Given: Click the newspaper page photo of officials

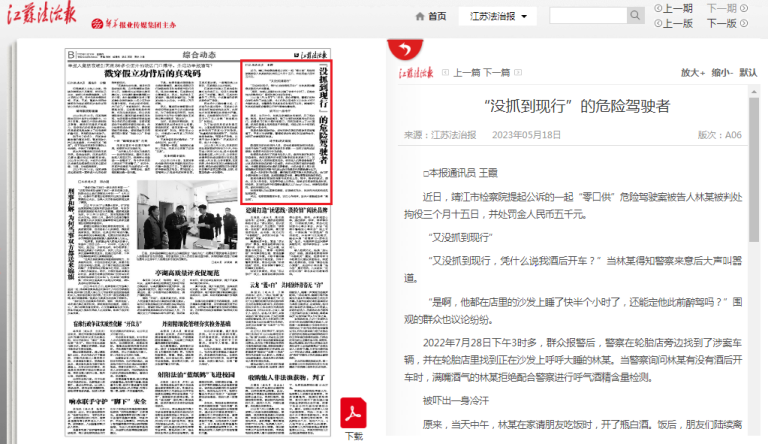Looking at the screenshot, I should (187, 215).
